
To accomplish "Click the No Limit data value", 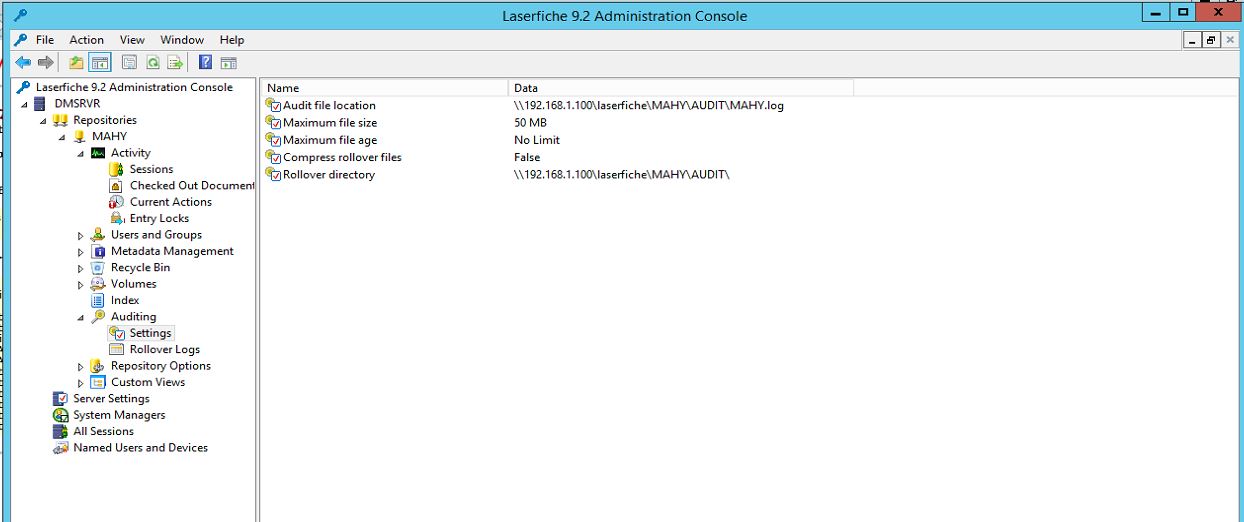I will click(x=537, y=140).
